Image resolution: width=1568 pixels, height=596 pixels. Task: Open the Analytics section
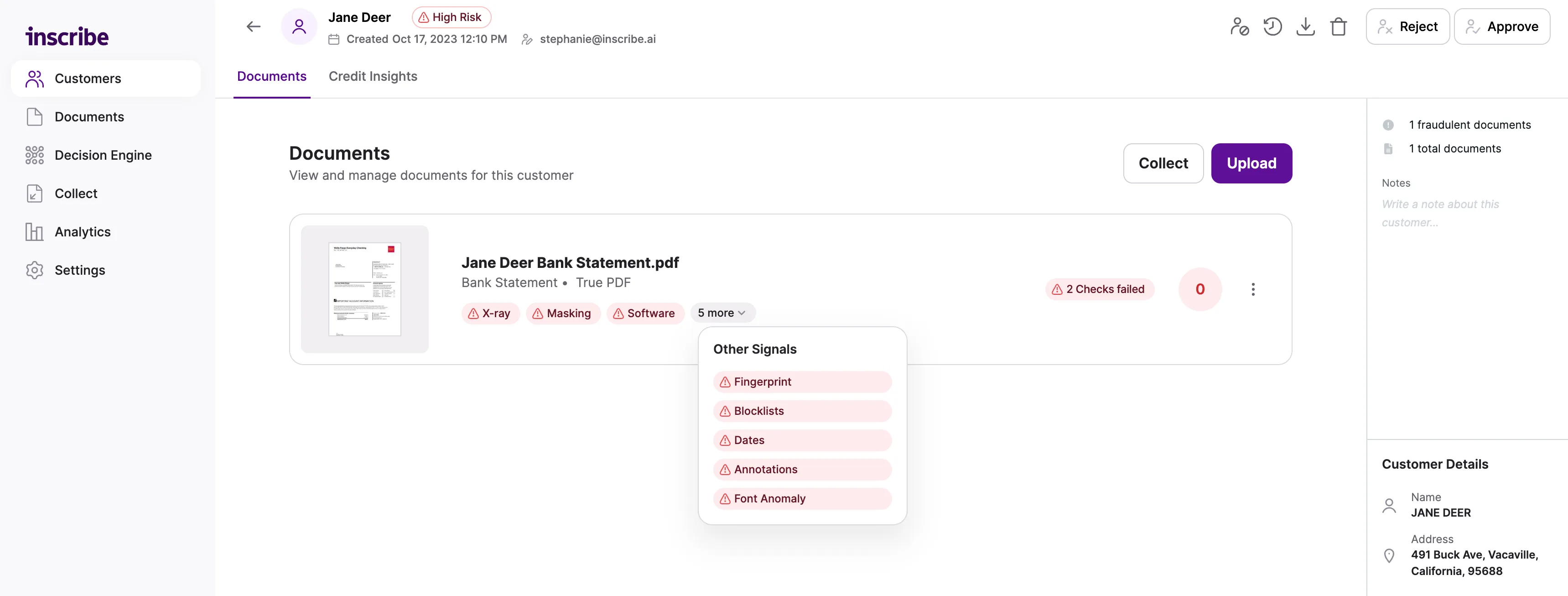tap(82, 231)
